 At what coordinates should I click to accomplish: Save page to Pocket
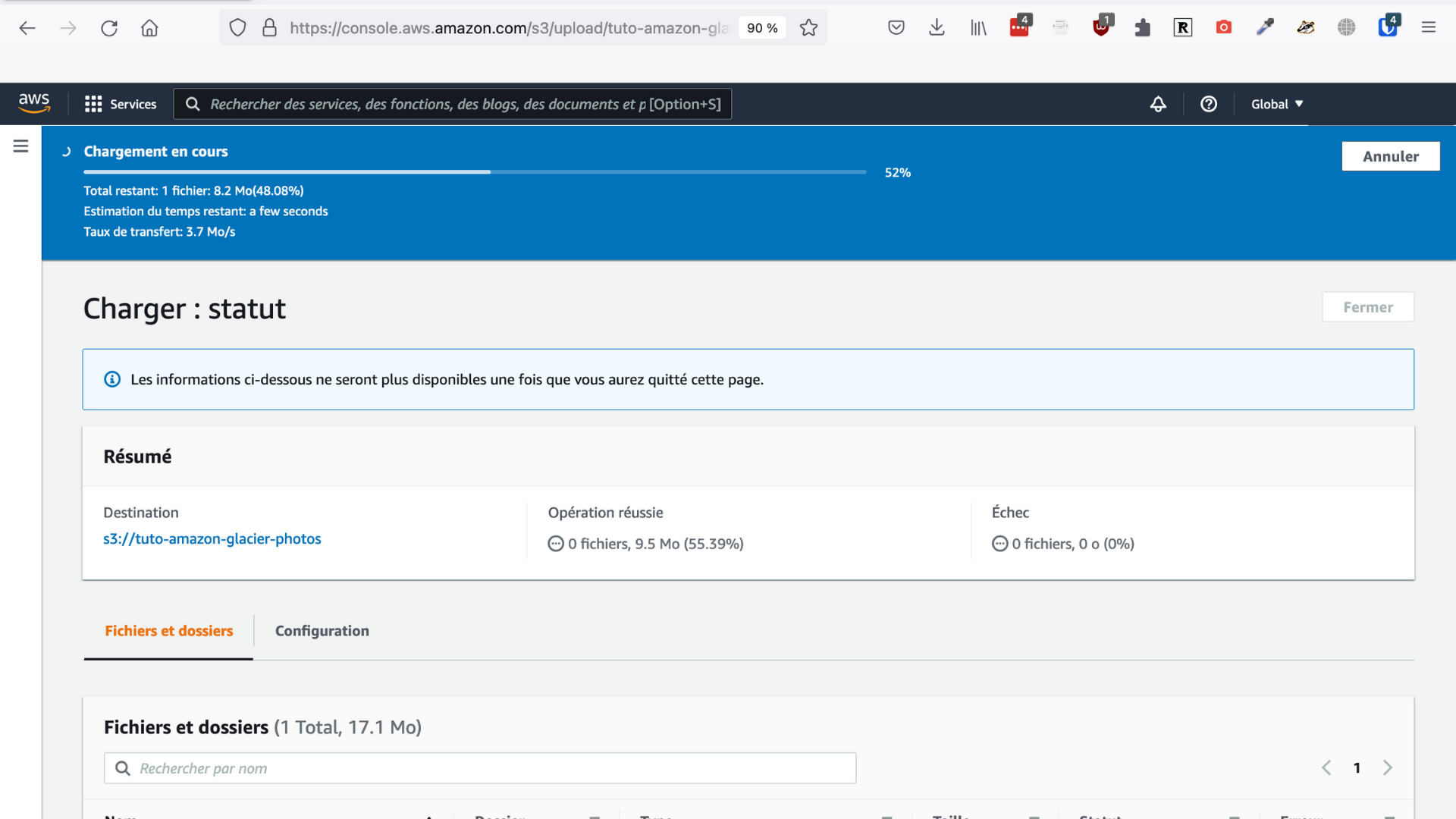pyautogui.click(x=896, y=28)
